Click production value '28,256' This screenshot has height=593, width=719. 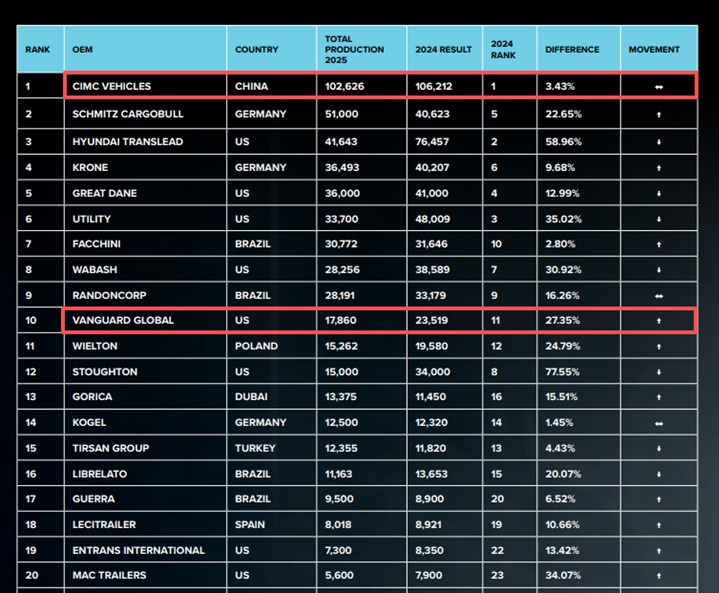click(x=343, y=270)
